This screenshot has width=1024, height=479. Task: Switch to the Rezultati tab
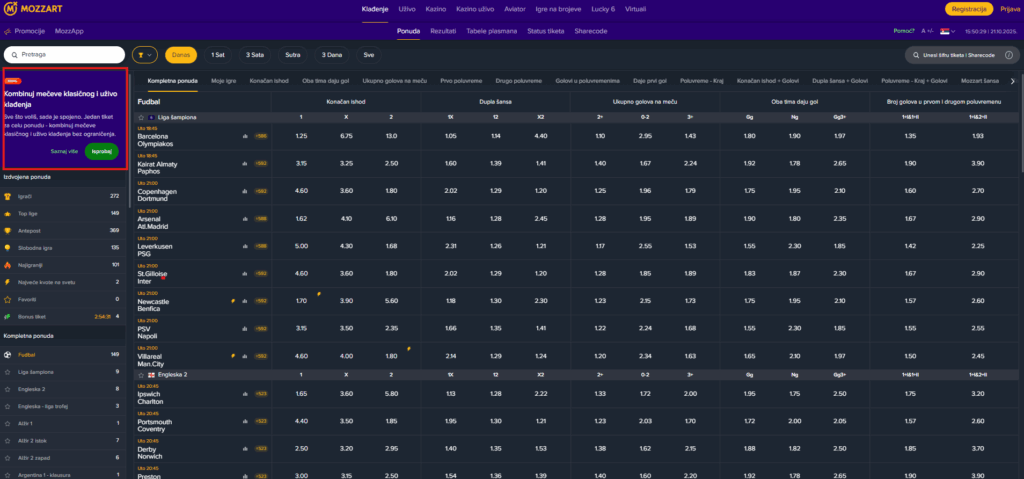[x=442, y=31]
